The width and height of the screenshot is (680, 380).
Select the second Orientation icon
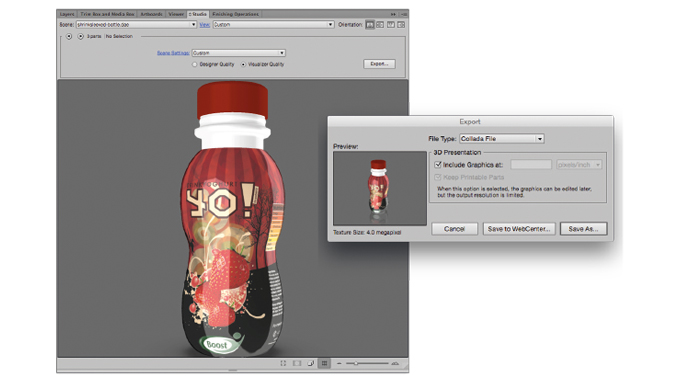[x=380, y=25]
